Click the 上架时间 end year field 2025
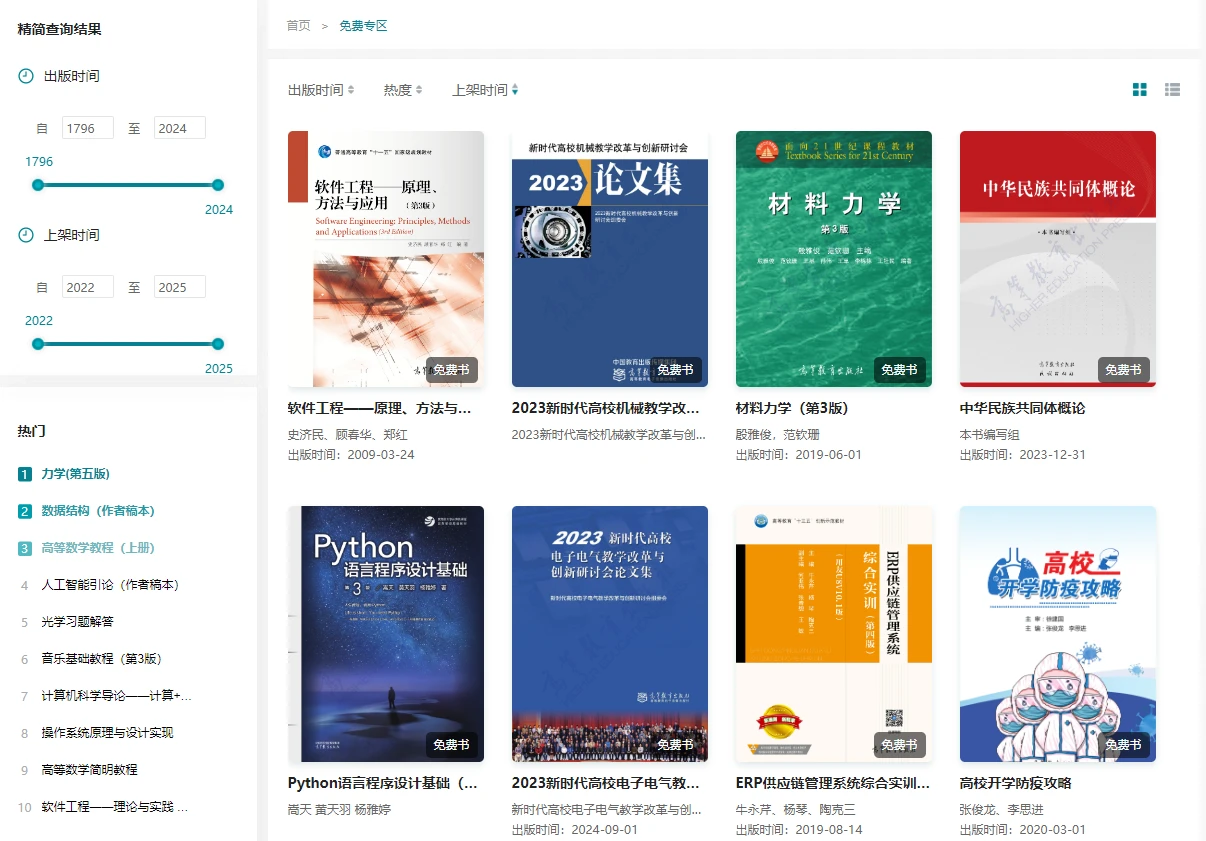 coord(179,287)
